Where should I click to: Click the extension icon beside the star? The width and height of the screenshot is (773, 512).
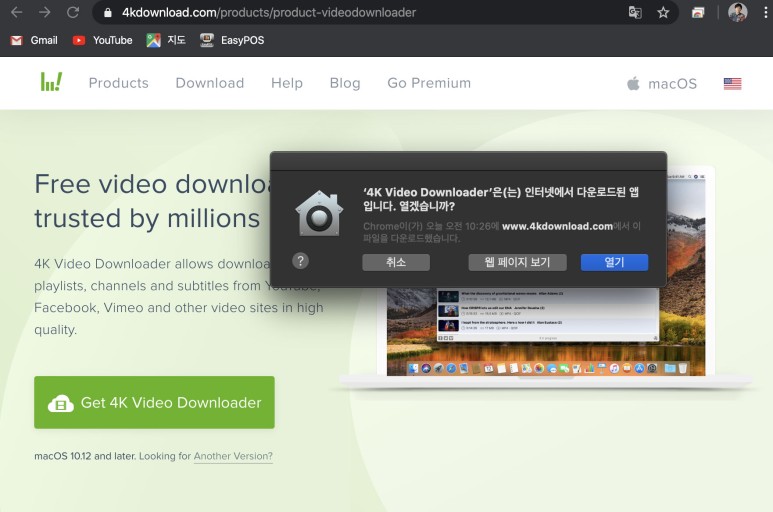[x=698, y=12]
